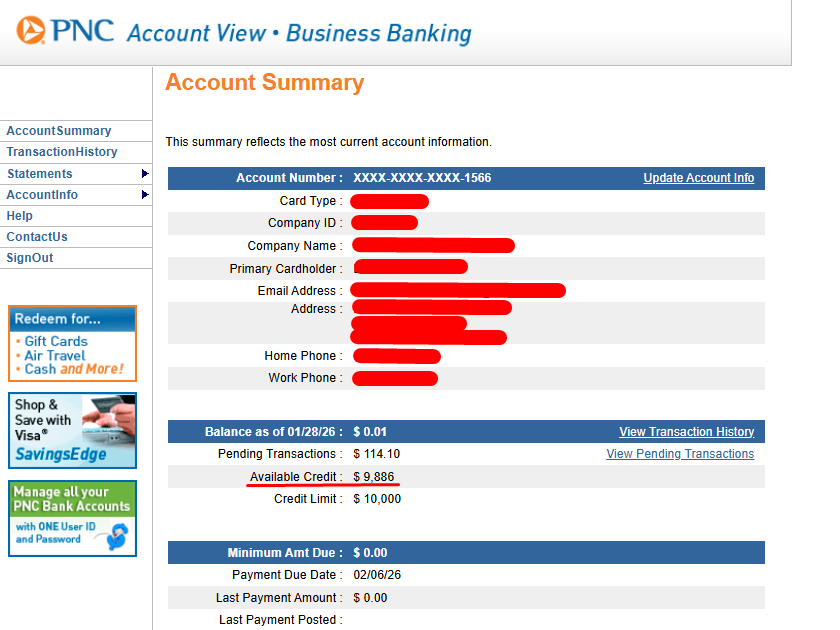This screenshot has height=630, width=840.
Task: Choose Gift Cards in the Redeem banner
Action: click(x=56, y=341)
